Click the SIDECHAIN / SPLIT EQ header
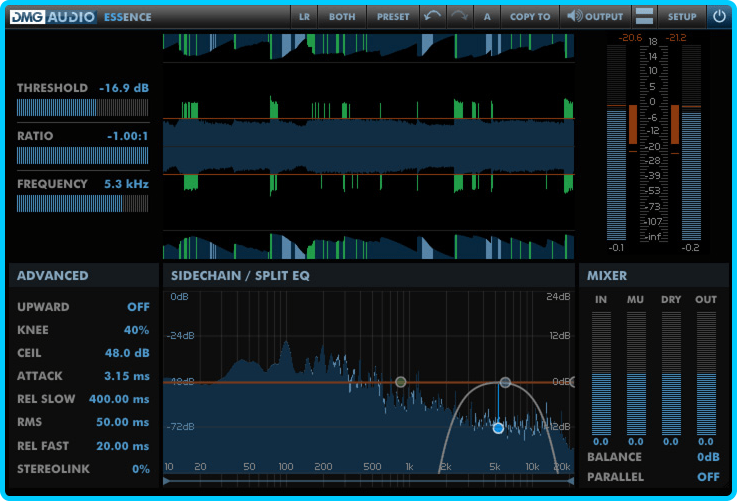 [368, 275]
